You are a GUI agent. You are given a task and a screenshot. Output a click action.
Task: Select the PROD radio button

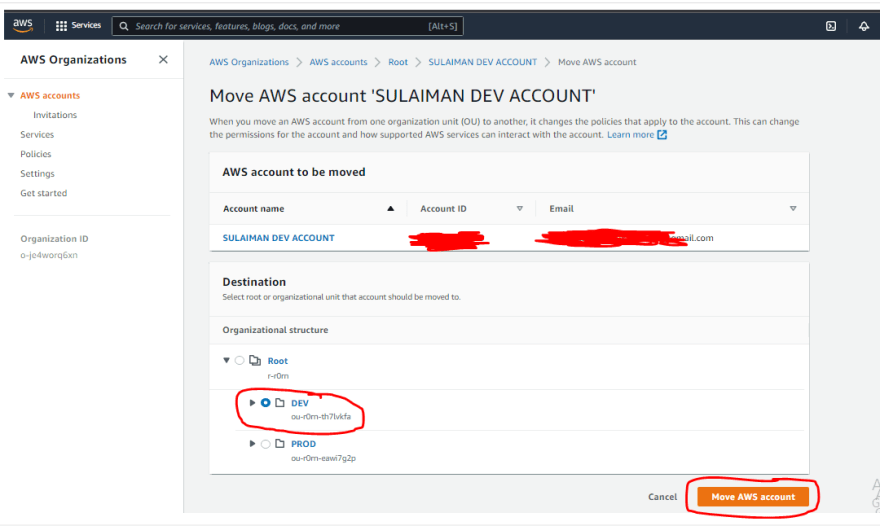(265, 444)
